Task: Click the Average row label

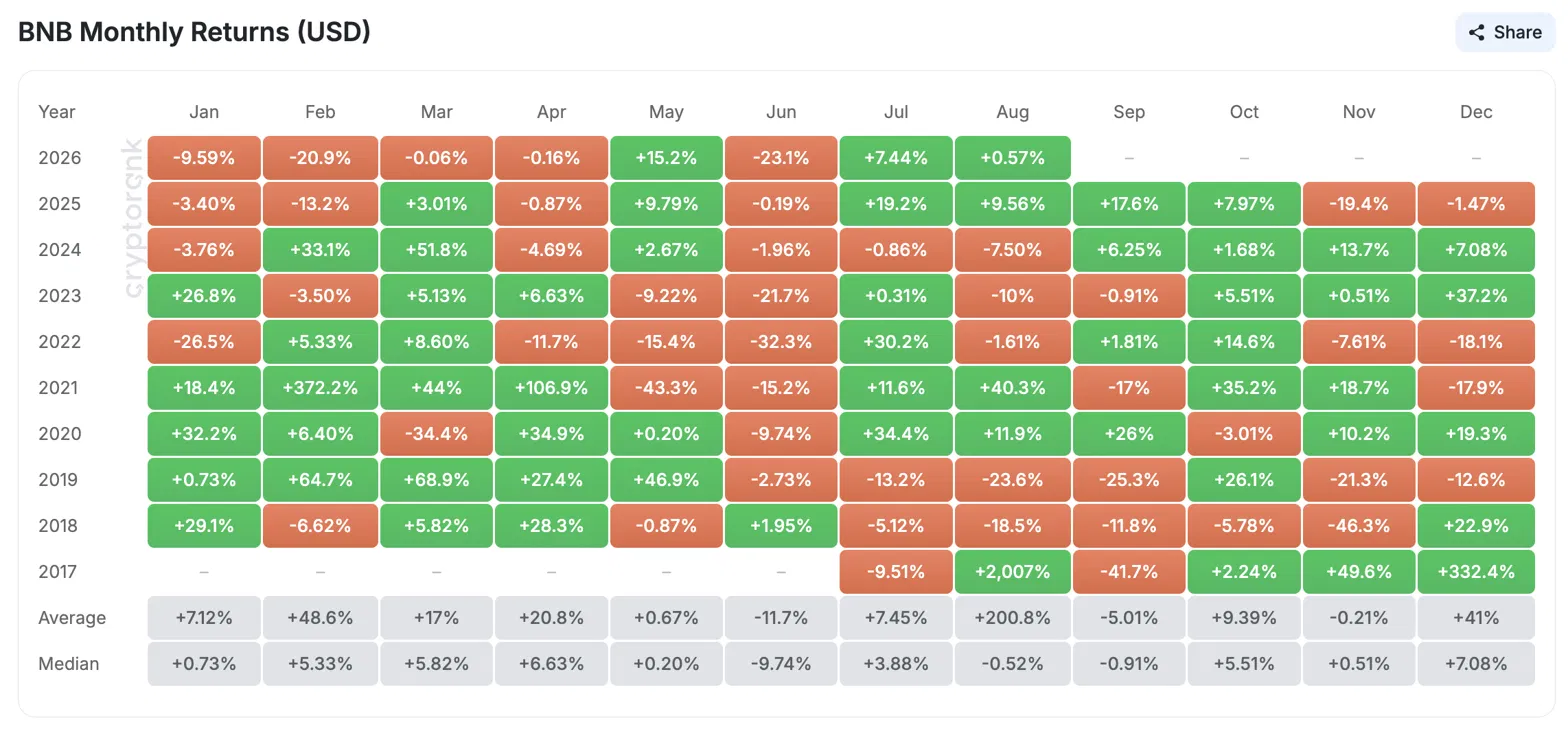Action: (x=72, y=618)
